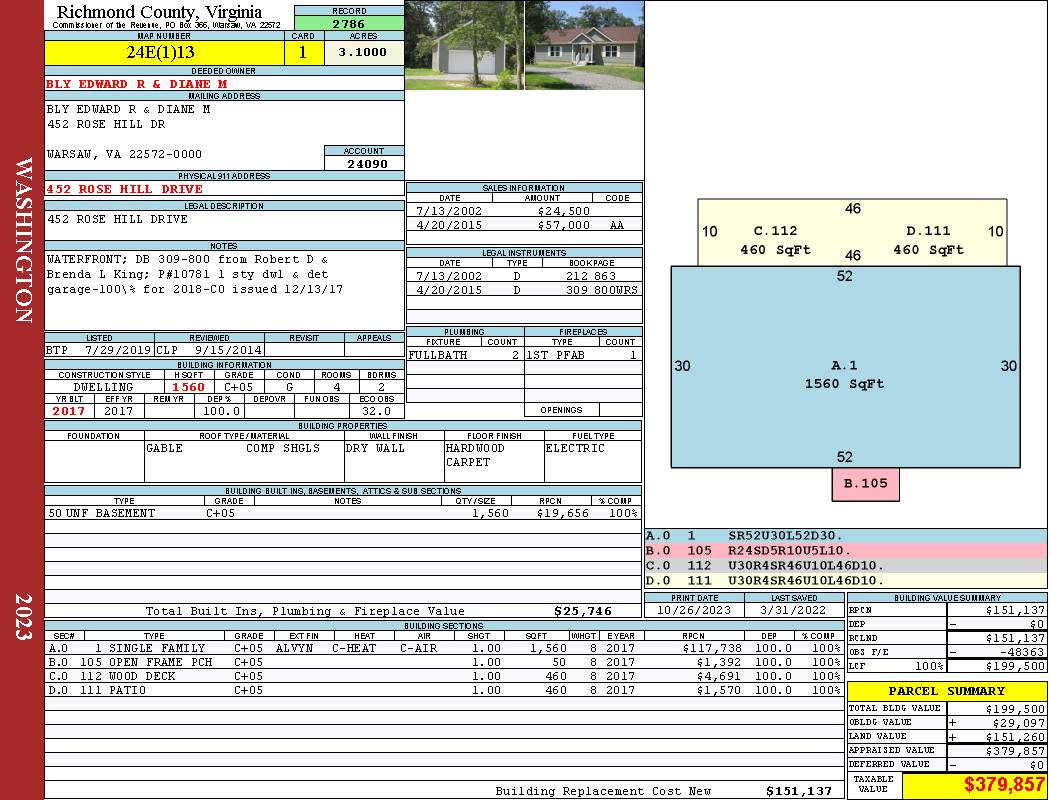Open the house front photo thumbnail
Screen dimensions: 1050x800
584,46
